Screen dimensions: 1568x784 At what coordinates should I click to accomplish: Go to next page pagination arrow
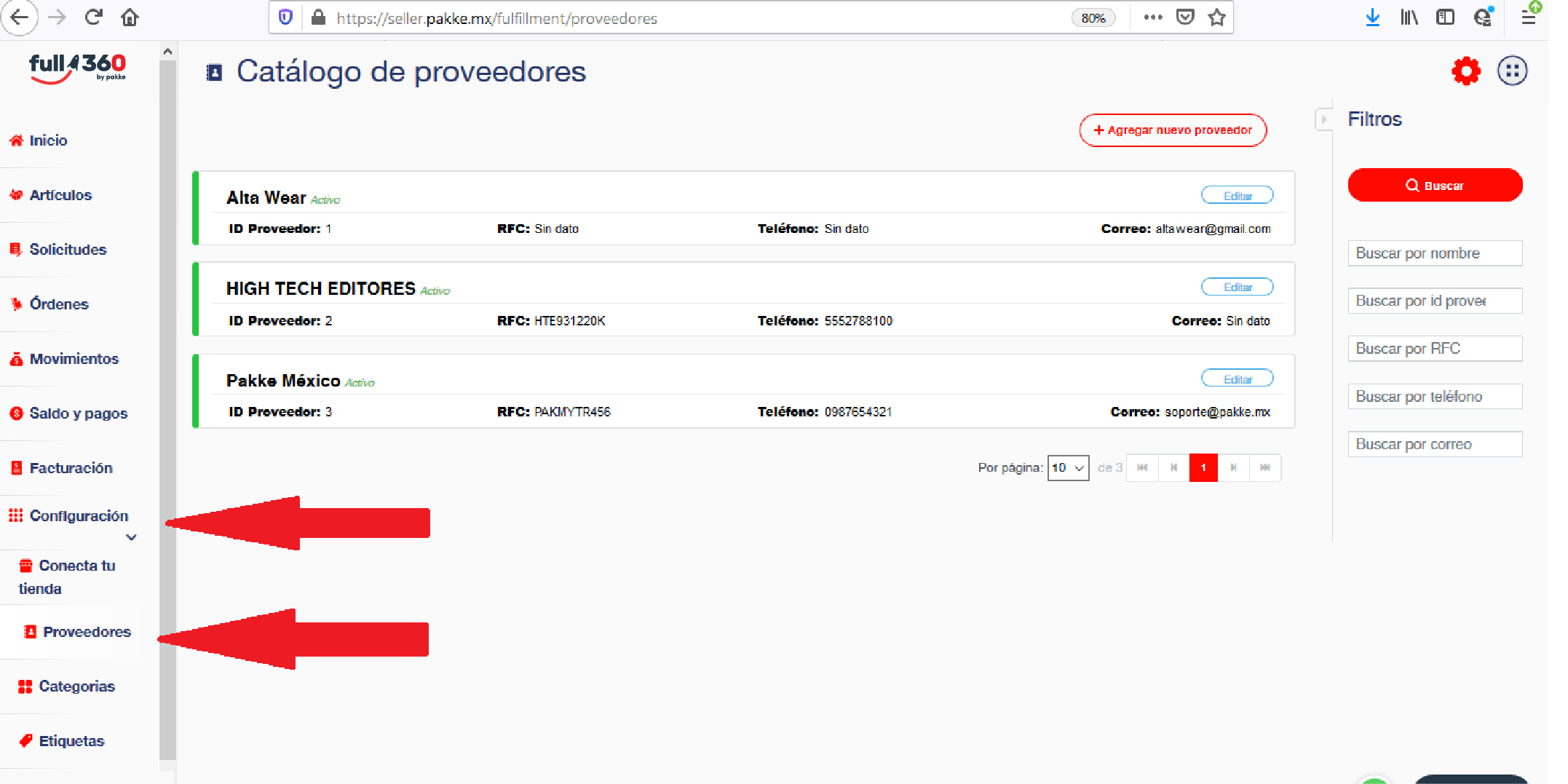coord(1234,468)
